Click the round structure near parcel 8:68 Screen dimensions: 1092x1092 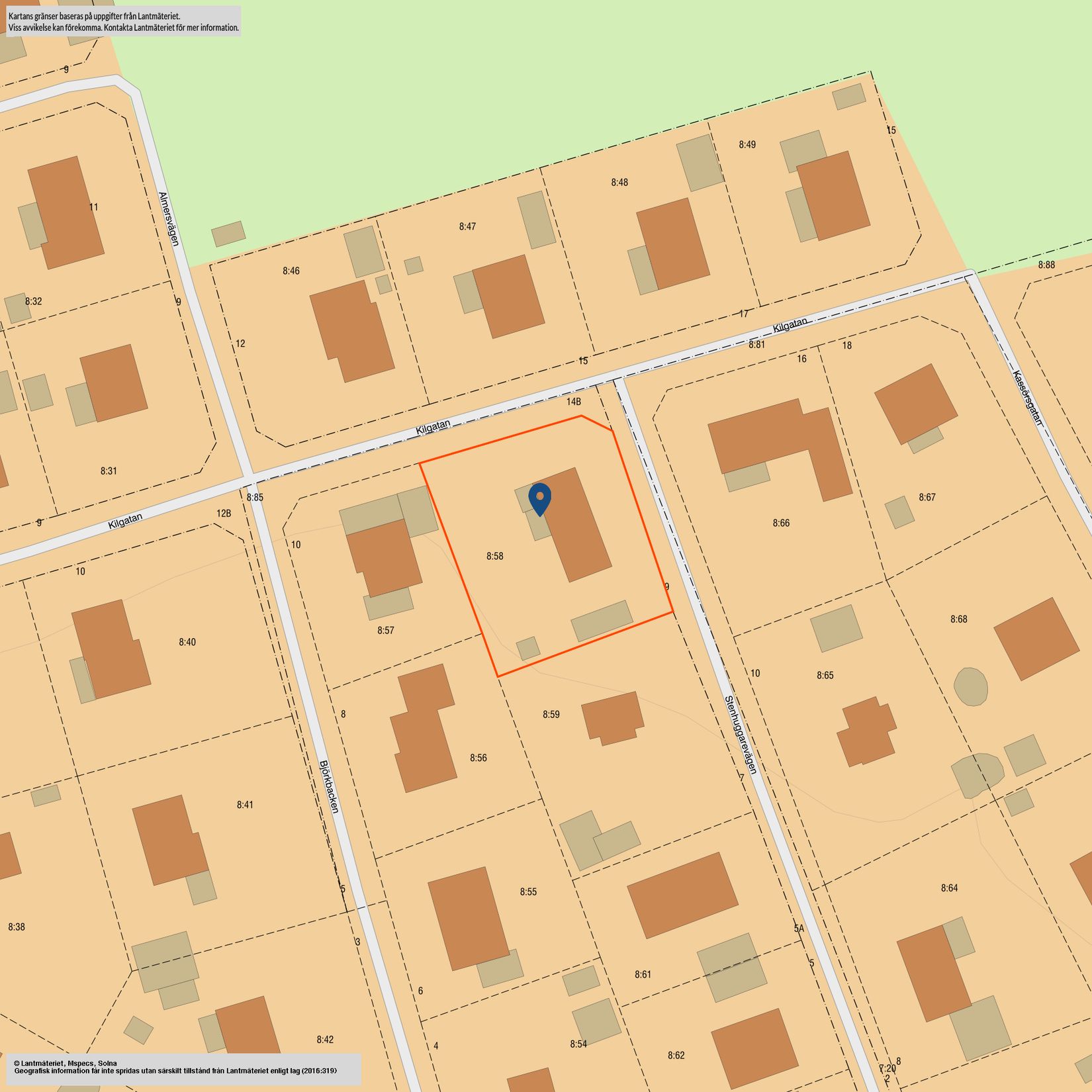tap(971, 686)
